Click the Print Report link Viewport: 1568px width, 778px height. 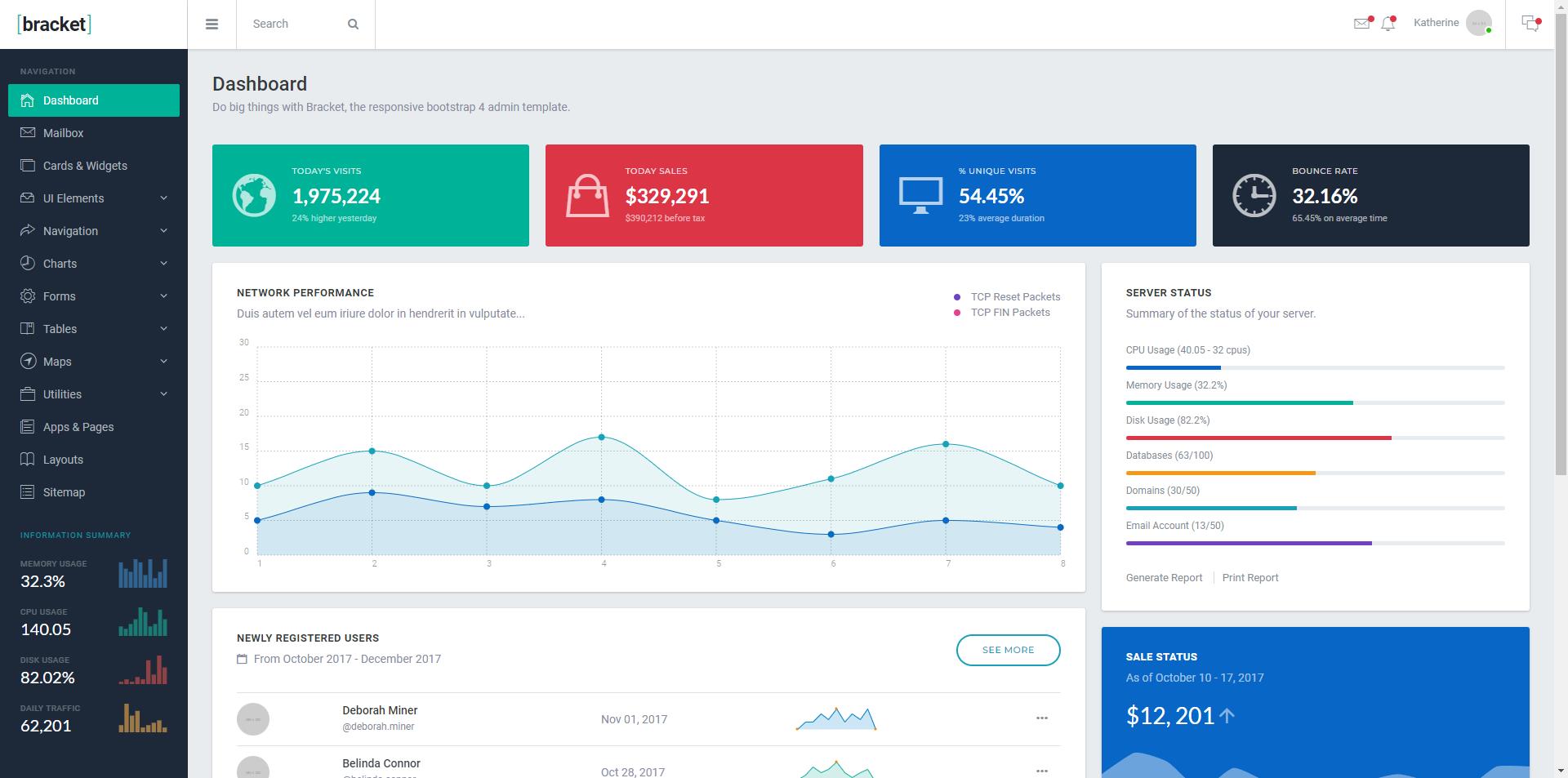click(x=1249, y=578)
